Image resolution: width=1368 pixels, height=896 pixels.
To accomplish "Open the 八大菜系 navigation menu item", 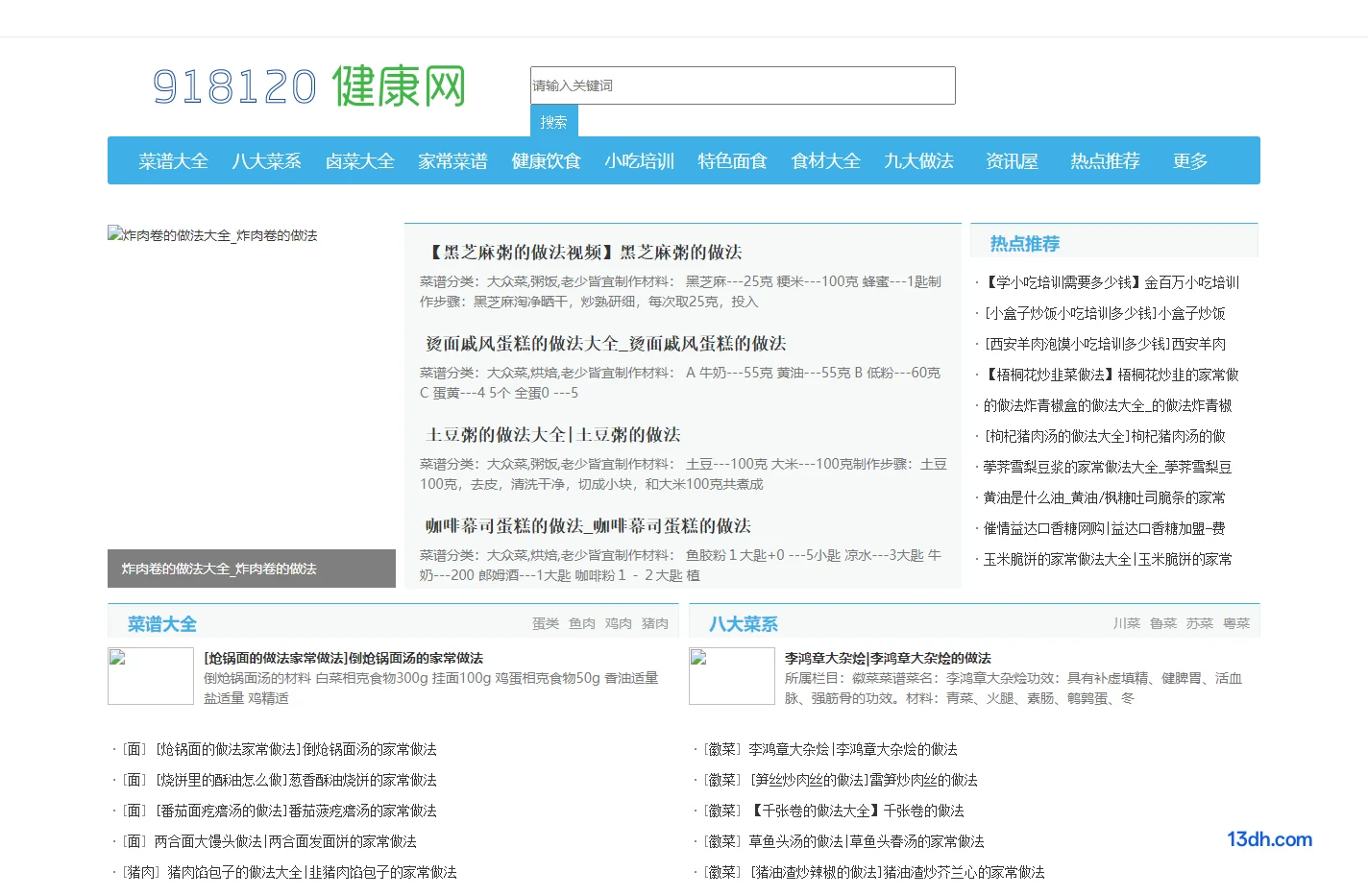I will click(x=266, y=161).
